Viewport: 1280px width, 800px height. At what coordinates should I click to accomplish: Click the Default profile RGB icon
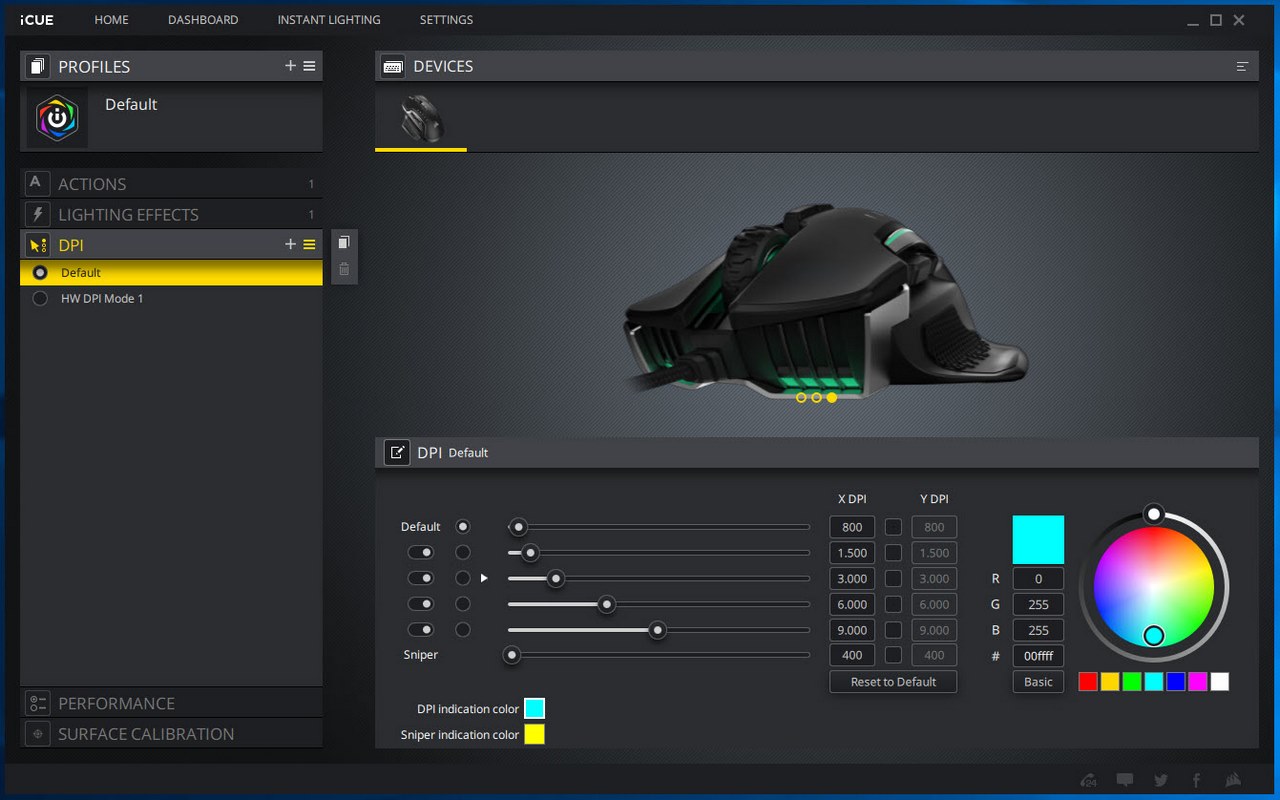(x=57, y=118)
